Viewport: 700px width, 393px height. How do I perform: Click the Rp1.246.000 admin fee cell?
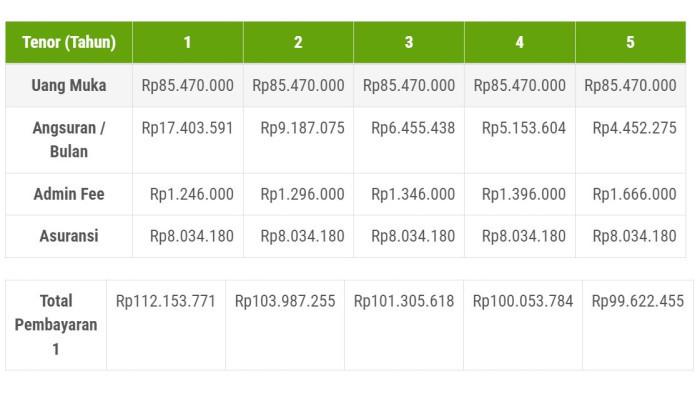pyautogui.click(x=188, y=194)
